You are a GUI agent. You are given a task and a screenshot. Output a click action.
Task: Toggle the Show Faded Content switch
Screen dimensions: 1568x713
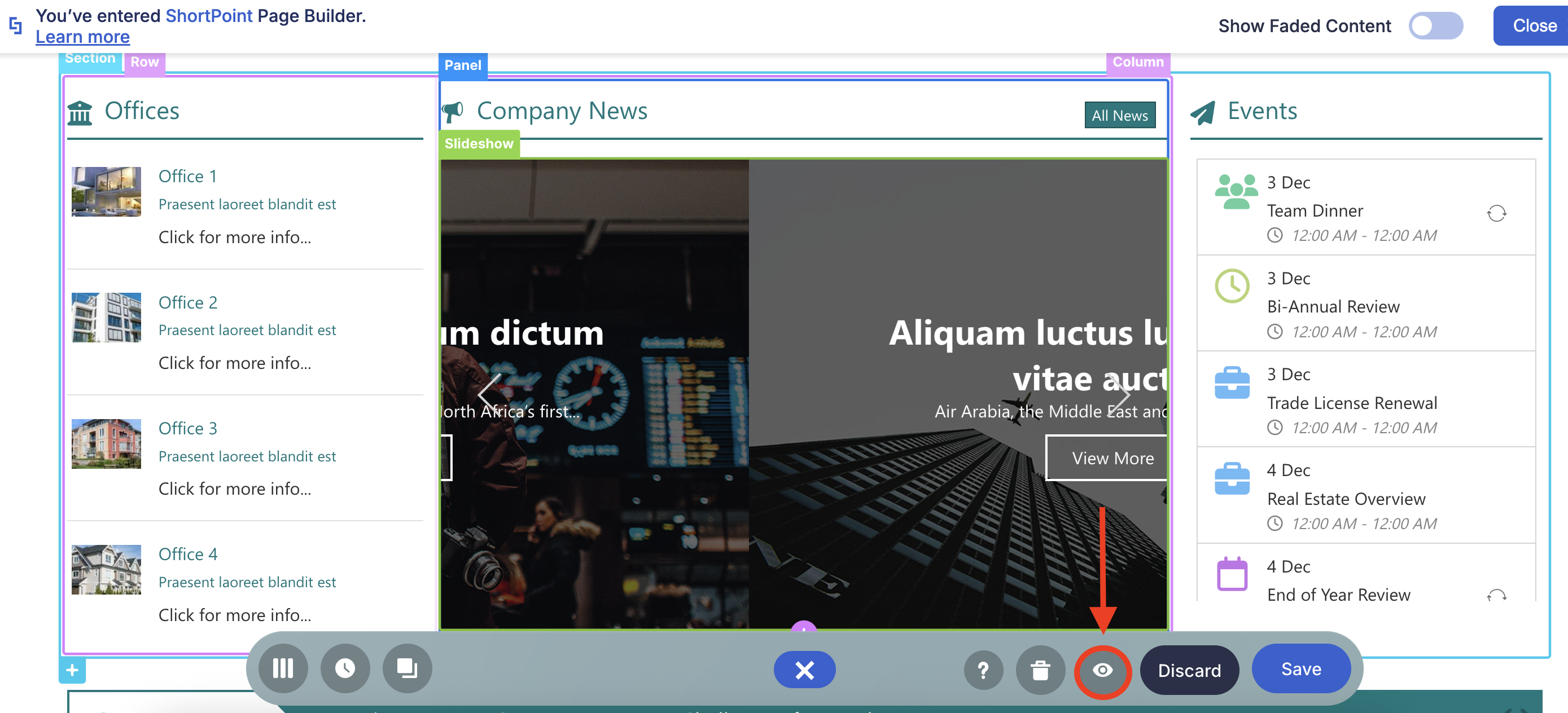pos(1435,26)
